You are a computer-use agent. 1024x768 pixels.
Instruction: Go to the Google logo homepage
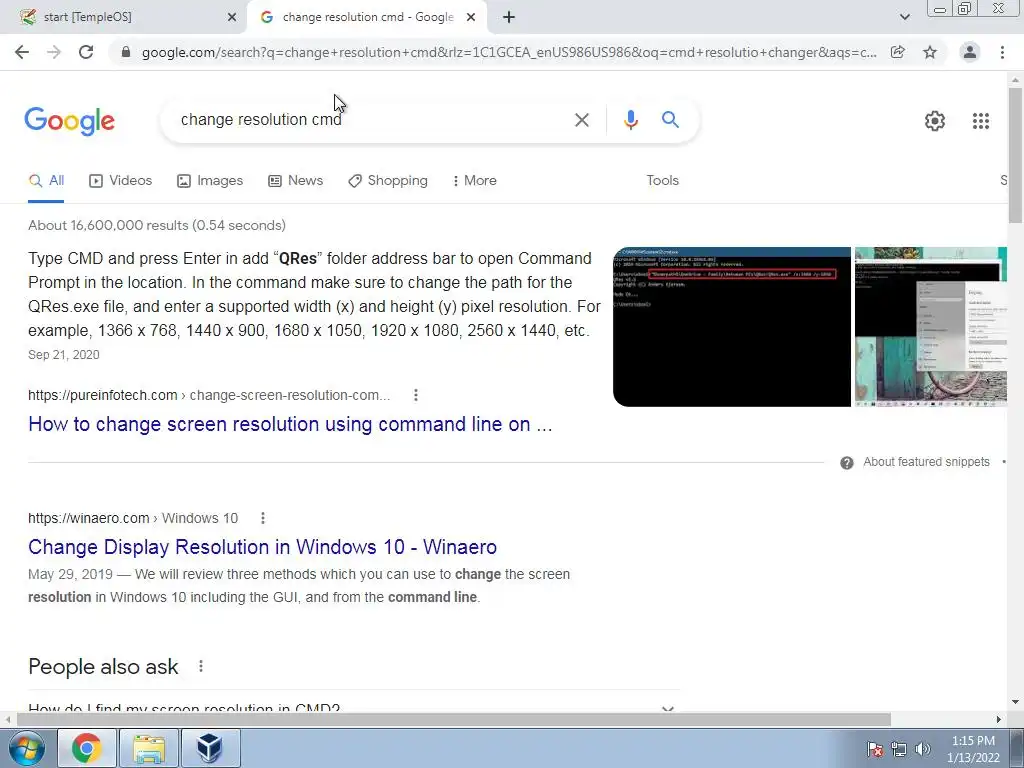click(69, 121)
